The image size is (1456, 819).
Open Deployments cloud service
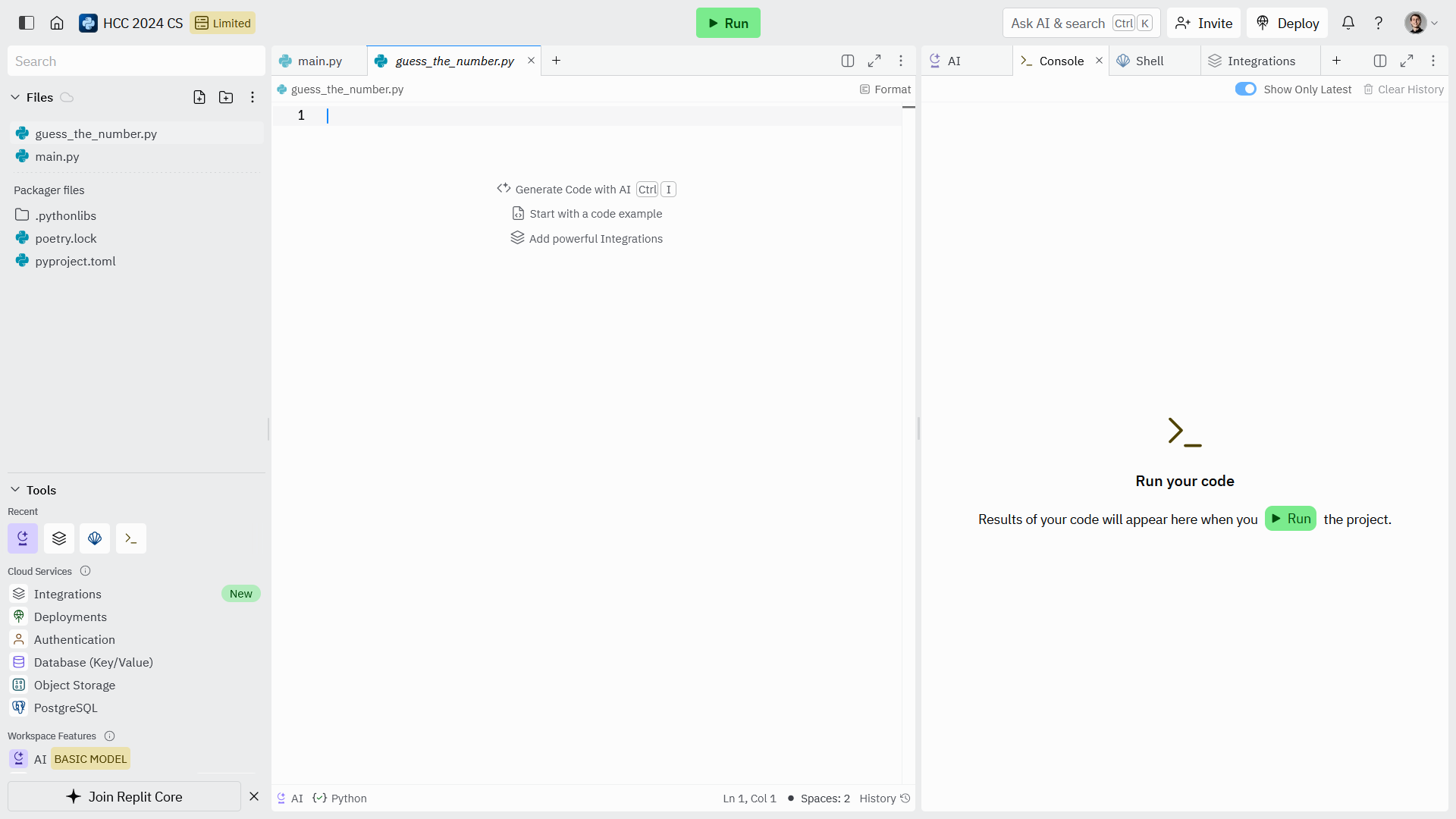pyautogui.click(x=135, y=617)
